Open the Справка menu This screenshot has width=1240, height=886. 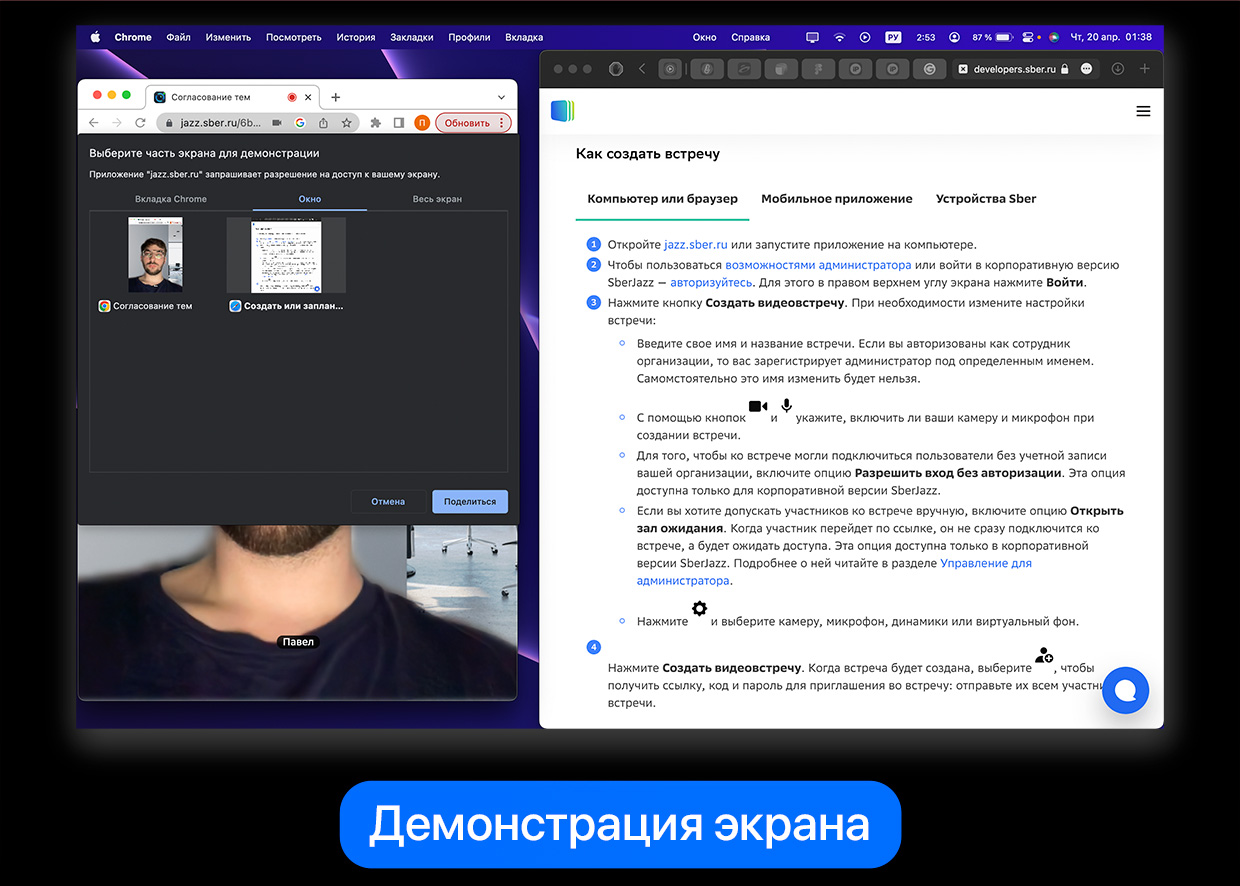(x=751, y=37)
